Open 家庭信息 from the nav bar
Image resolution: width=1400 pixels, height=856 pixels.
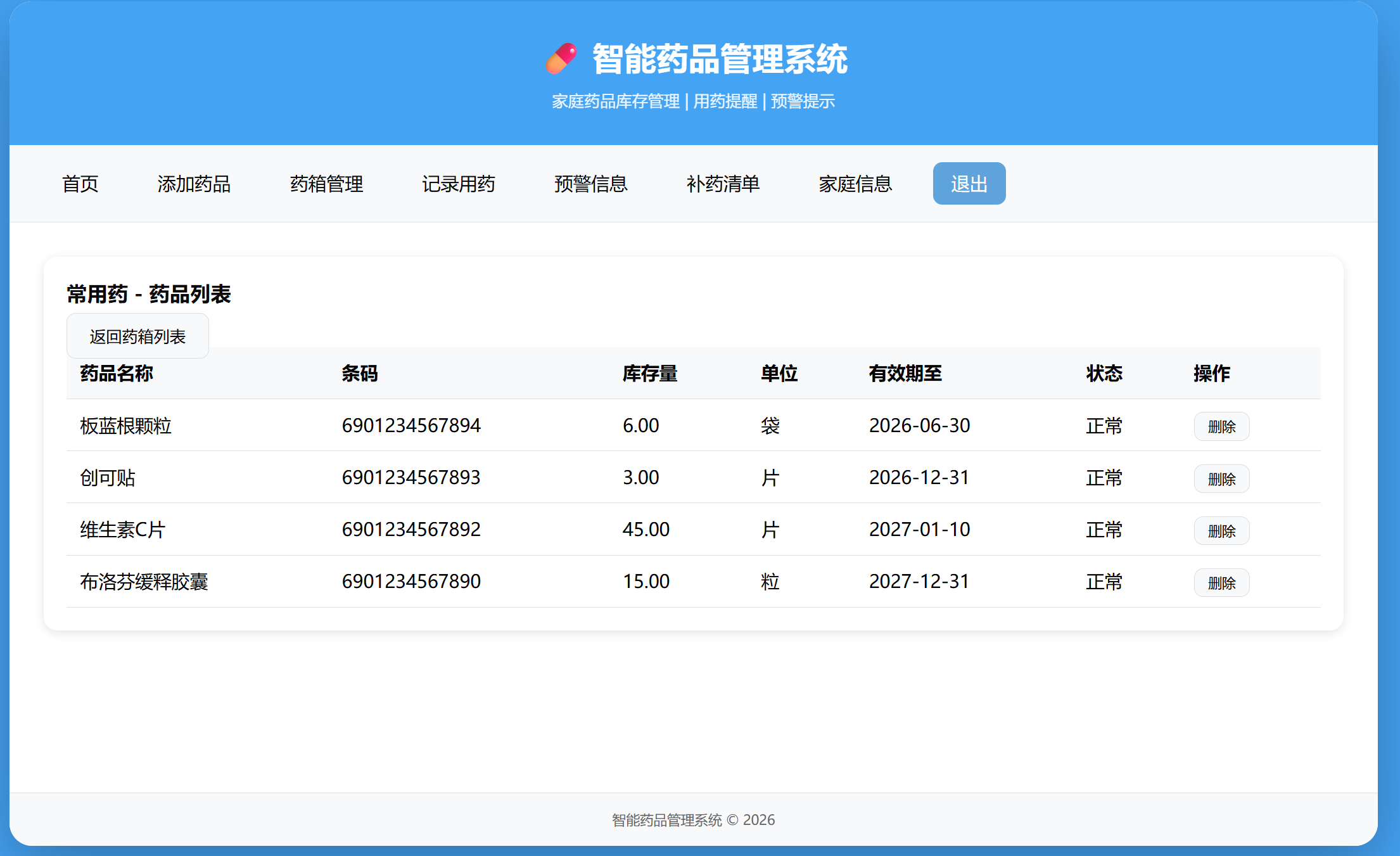tap(856, 184)
